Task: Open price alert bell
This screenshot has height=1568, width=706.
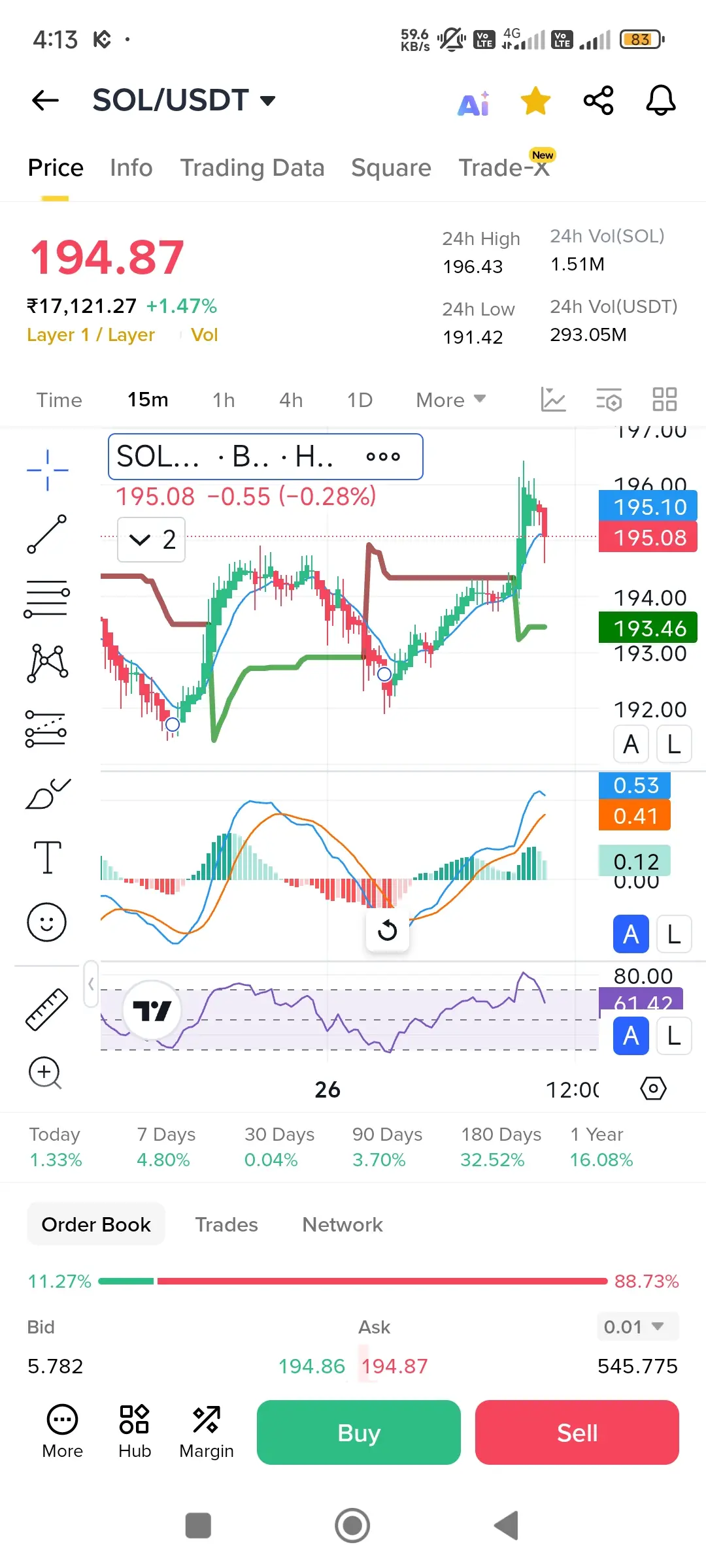Action: point(661,101)
